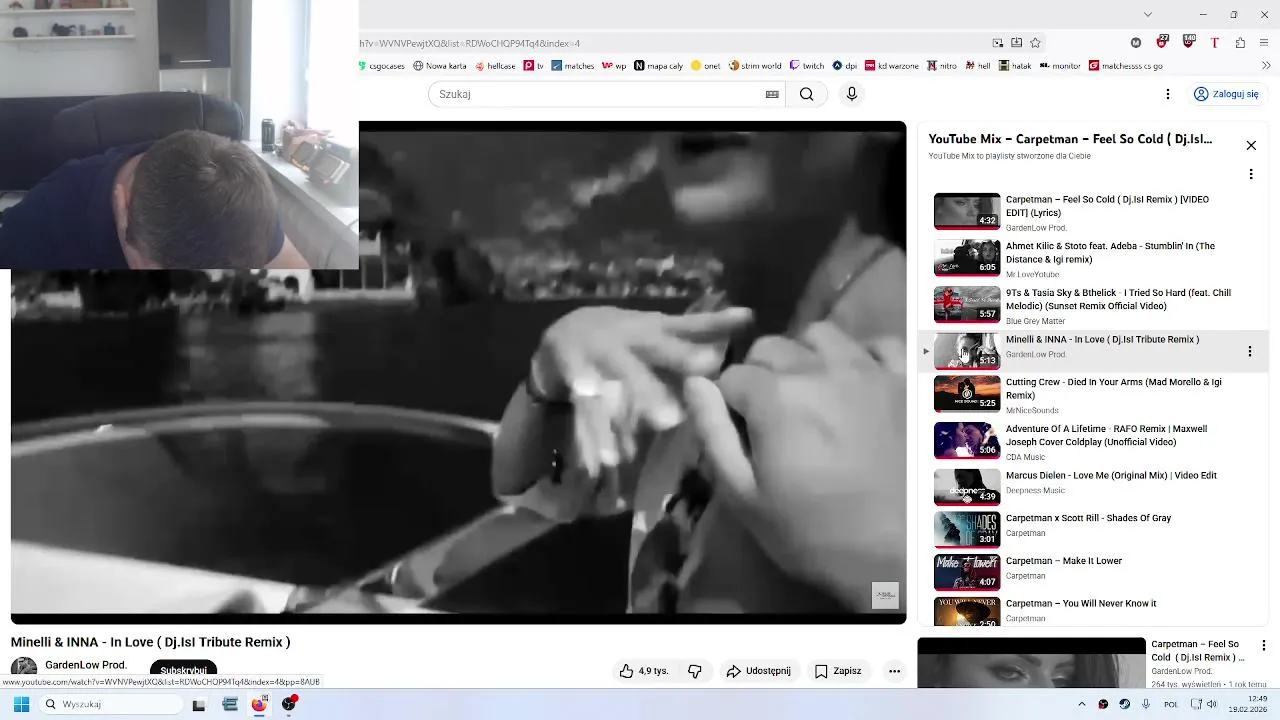Start voice search with the microphone icon
The height and width of the screenshot is (720, 1280).
pos(851,94)
